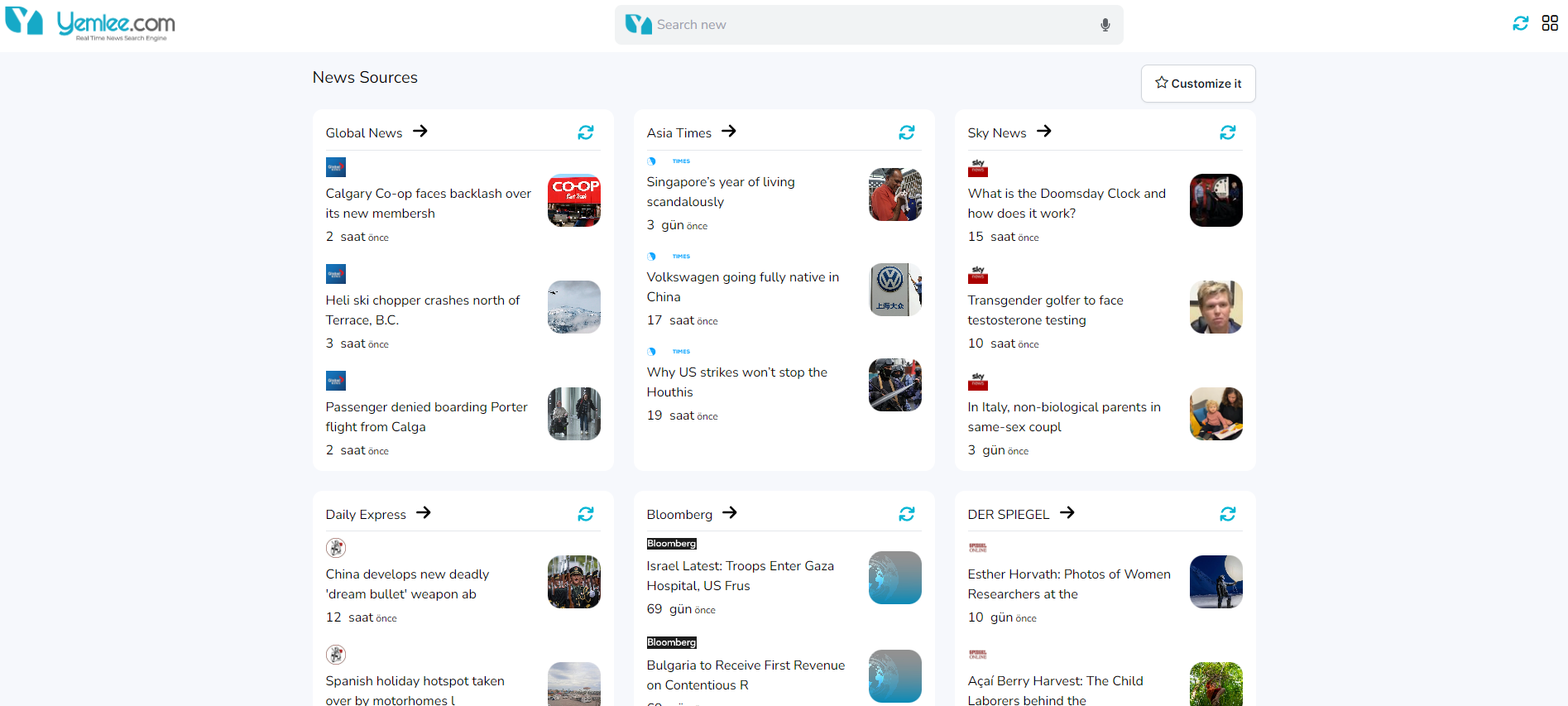Click Daily Express icon above Spanish holiday story
Viewport: 1568px width, 706px height.
pyautogui.click(x=336, y=655)
